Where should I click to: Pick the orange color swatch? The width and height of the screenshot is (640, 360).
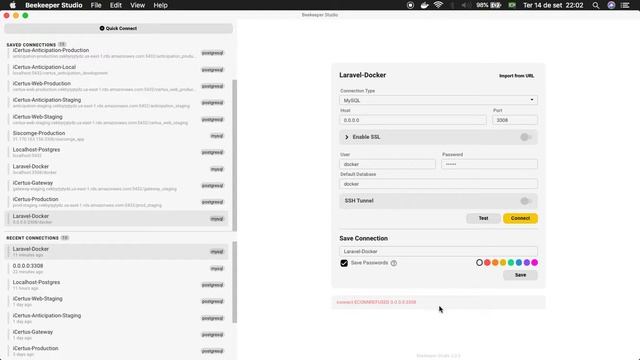(x=495, y=262)
